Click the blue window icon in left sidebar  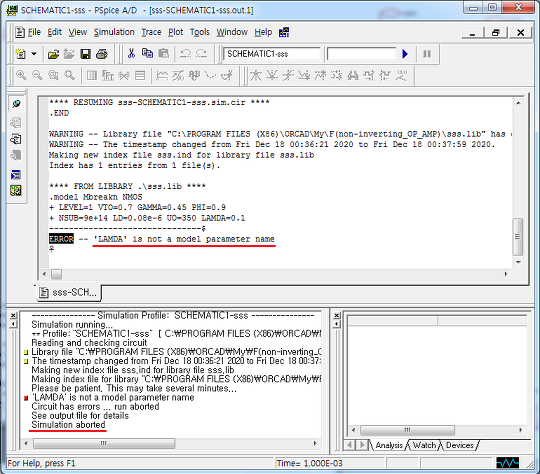coord(16,175)
